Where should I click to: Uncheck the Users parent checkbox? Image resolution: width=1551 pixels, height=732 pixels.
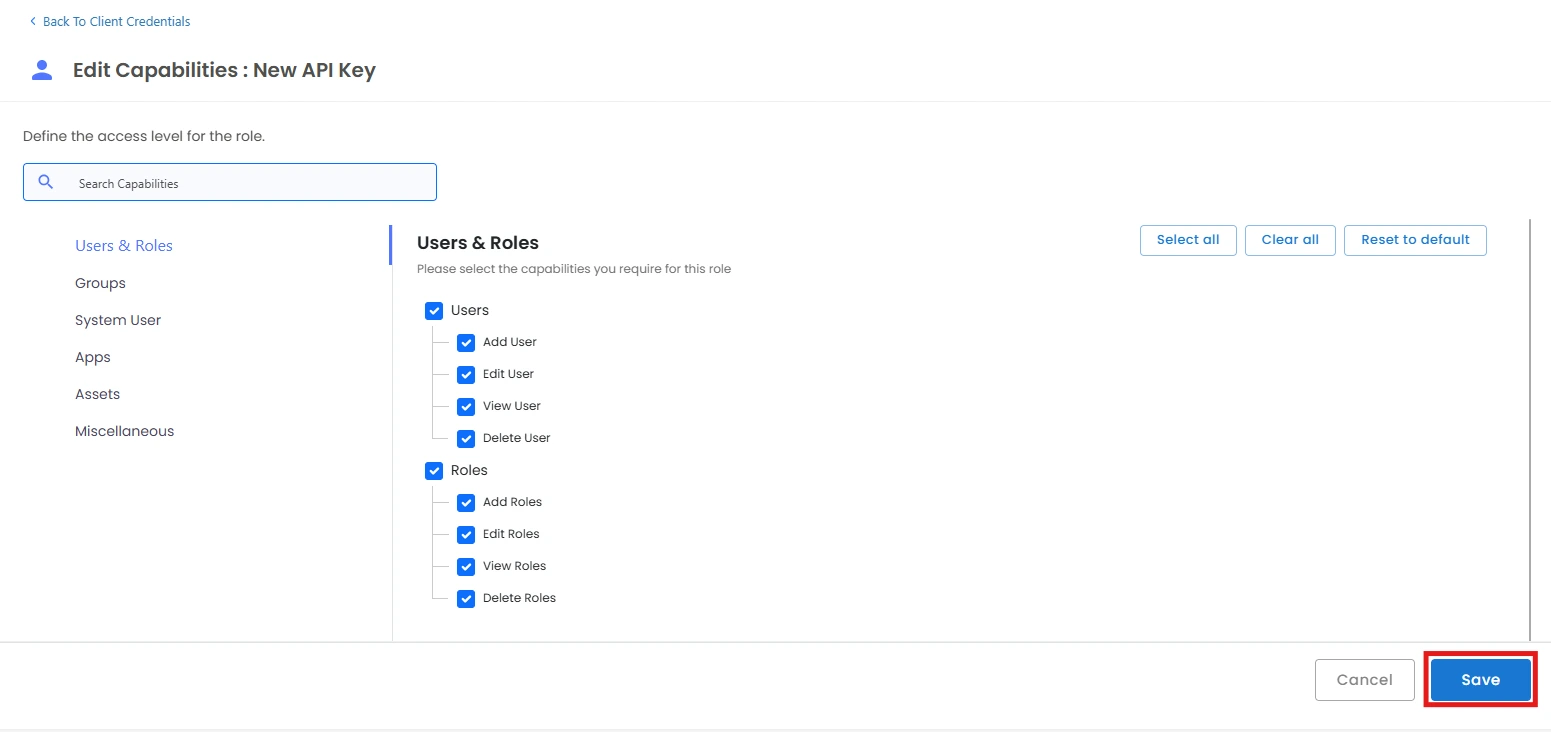point(434,310)
